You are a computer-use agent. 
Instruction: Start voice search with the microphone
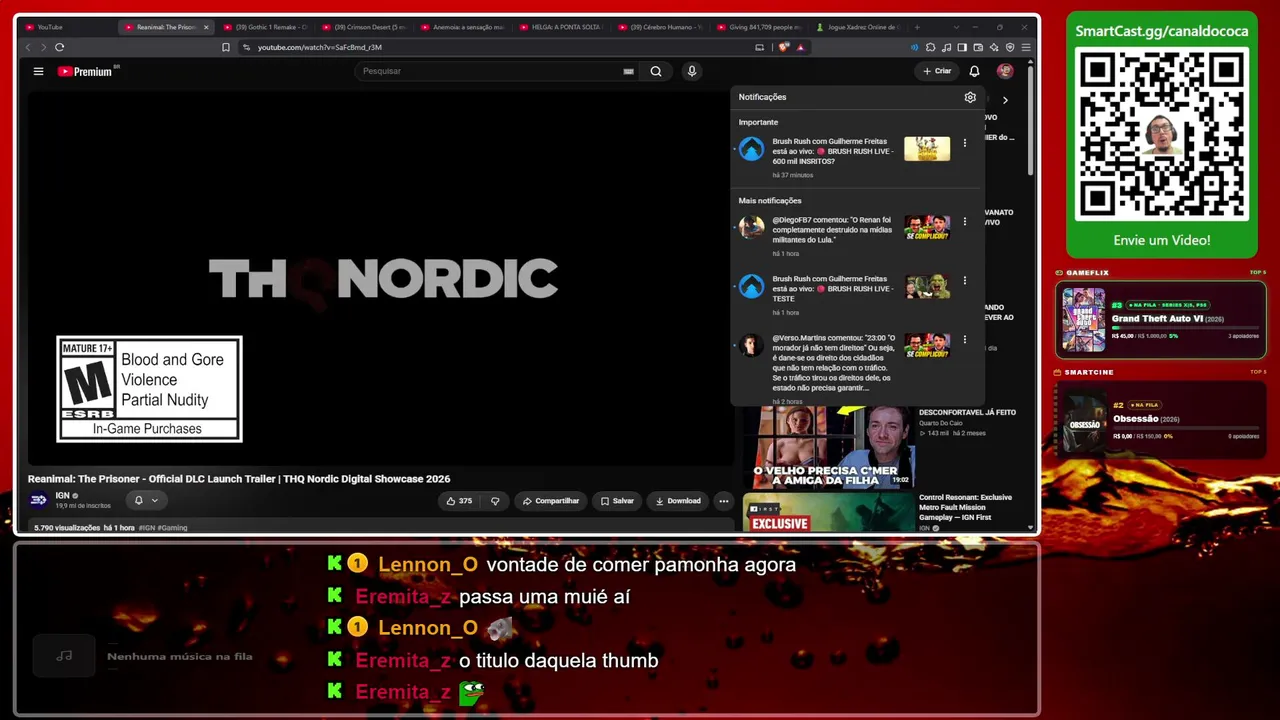[691, 71]
